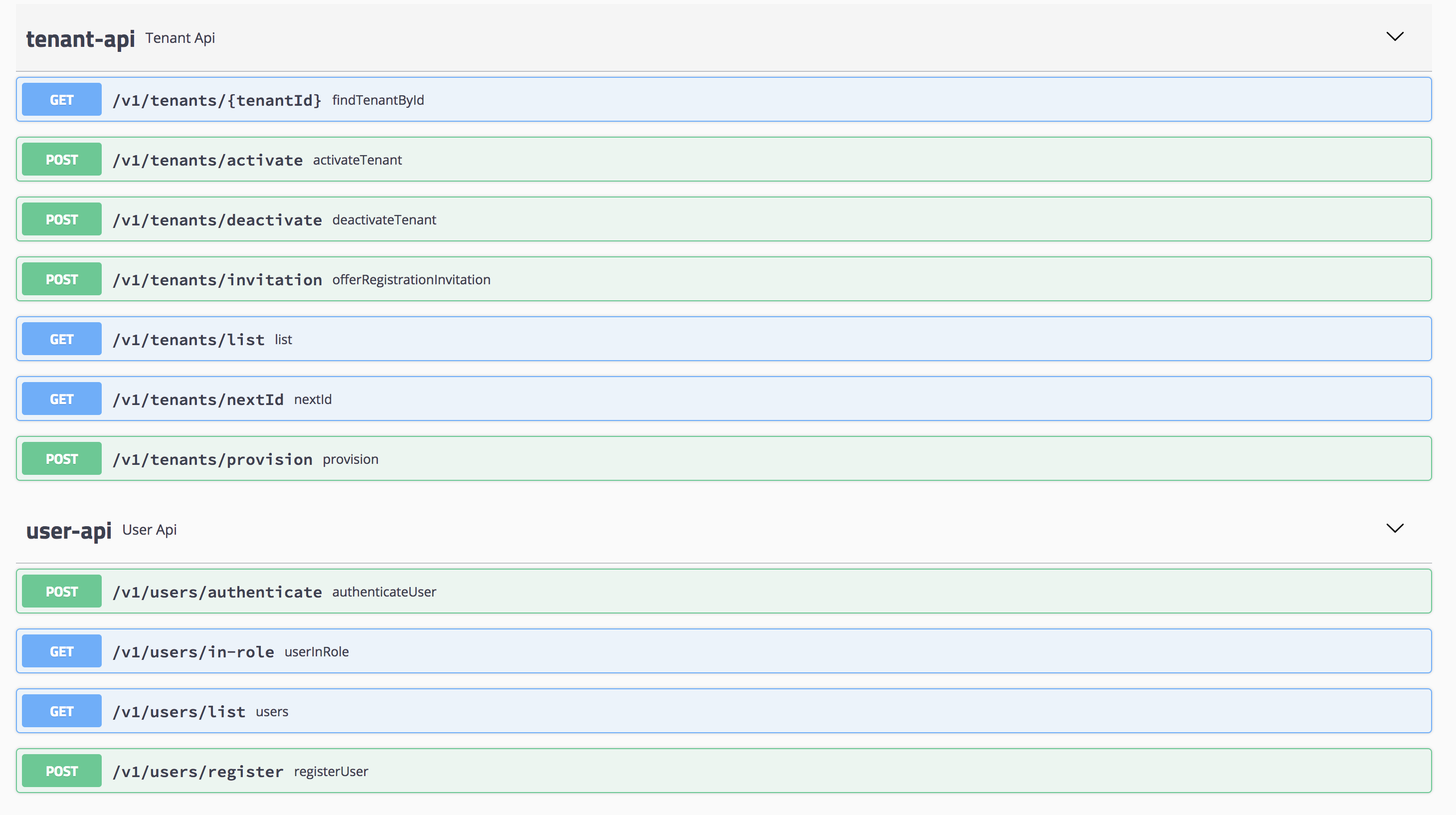Click the tenant-api heading title
Image resolution: width=1456 pixels, height=815 pixels.
pos(80,38)
